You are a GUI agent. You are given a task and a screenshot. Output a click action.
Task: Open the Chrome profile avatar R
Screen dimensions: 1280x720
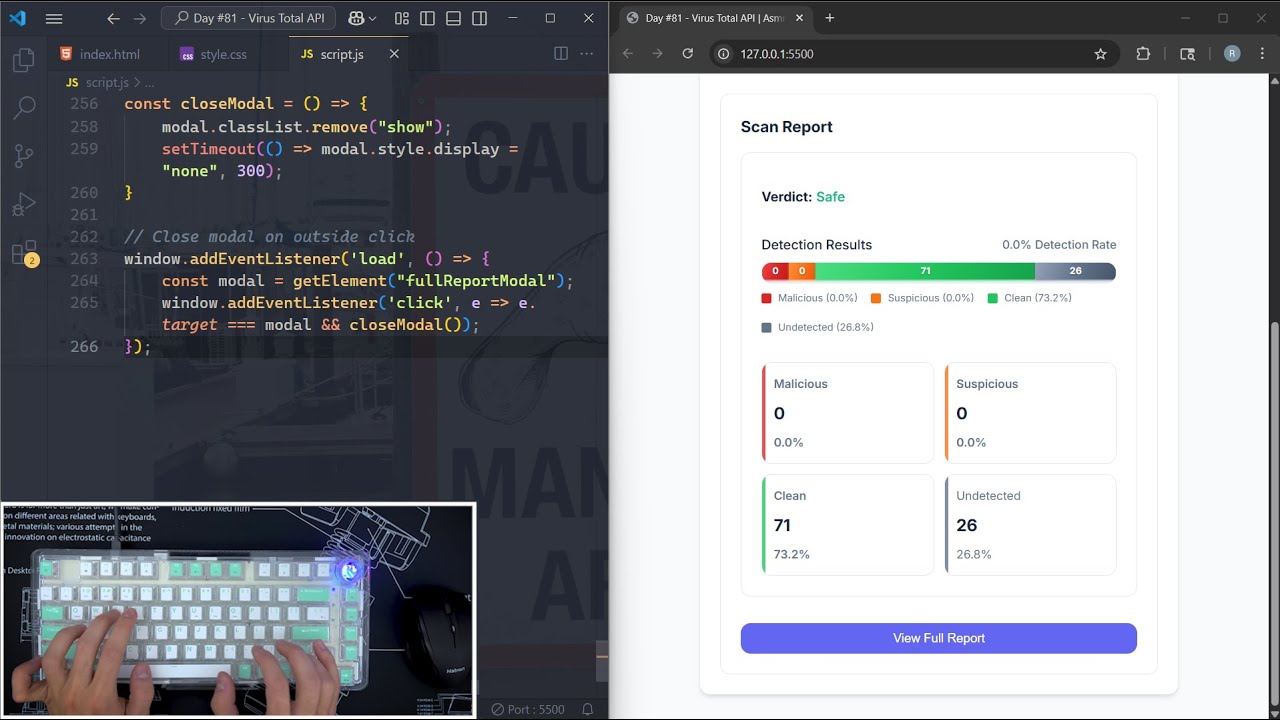[1232, 54]
